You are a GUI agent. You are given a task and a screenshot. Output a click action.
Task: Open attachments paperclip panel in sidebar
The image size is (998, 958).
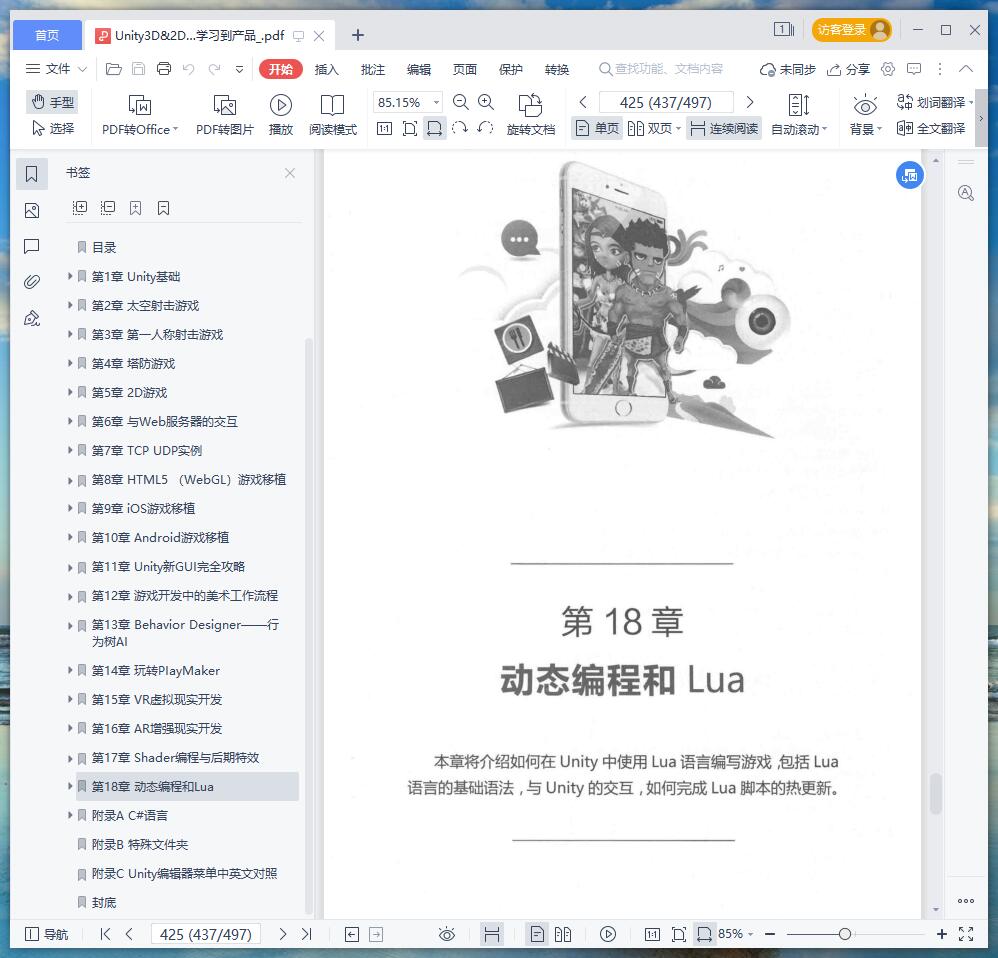(x=32, y=282)
